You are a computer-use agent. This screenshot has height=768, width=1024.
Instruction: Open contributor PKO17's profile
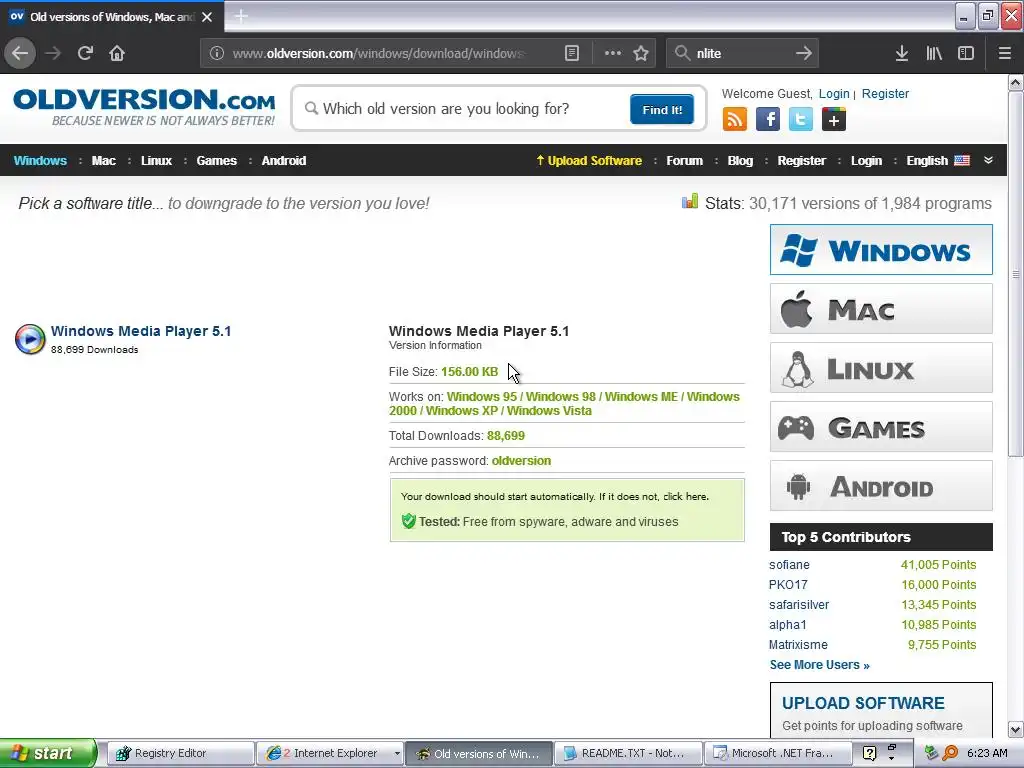point(788,584)
